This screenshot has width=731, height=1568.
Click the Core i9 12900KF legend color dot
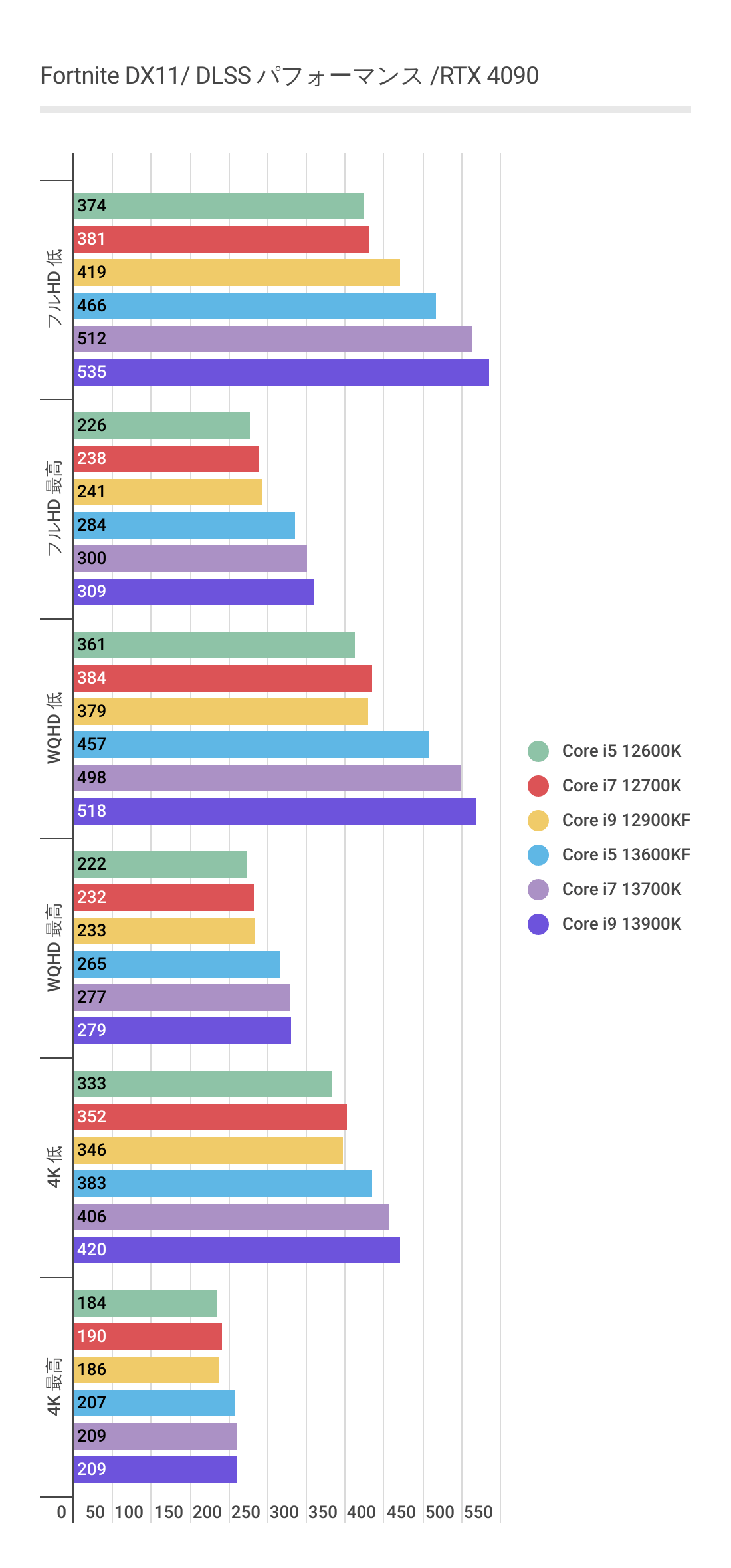click(x=538, y=821)
